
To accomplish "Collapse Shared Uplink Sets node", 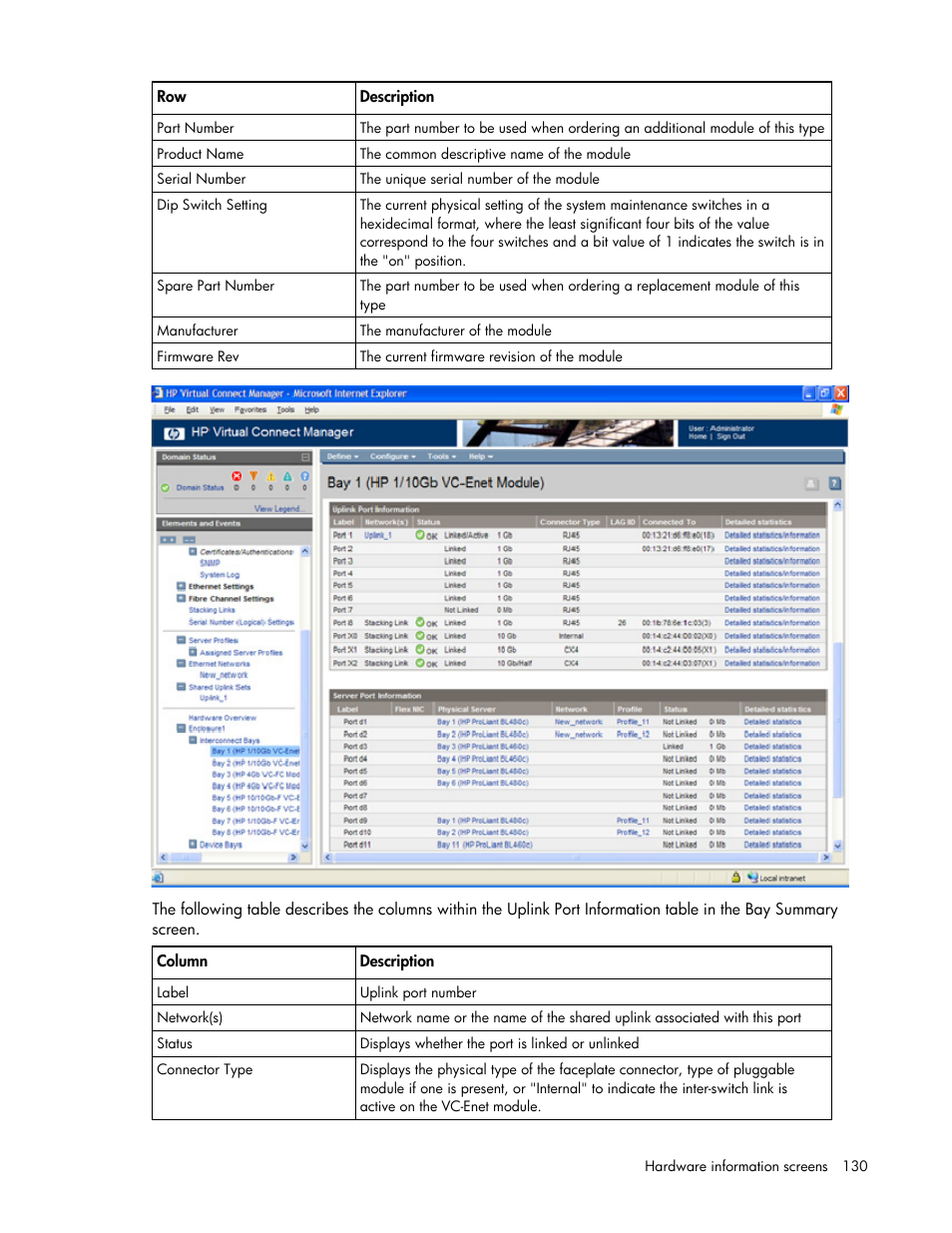I will click(x=182, y=687).
